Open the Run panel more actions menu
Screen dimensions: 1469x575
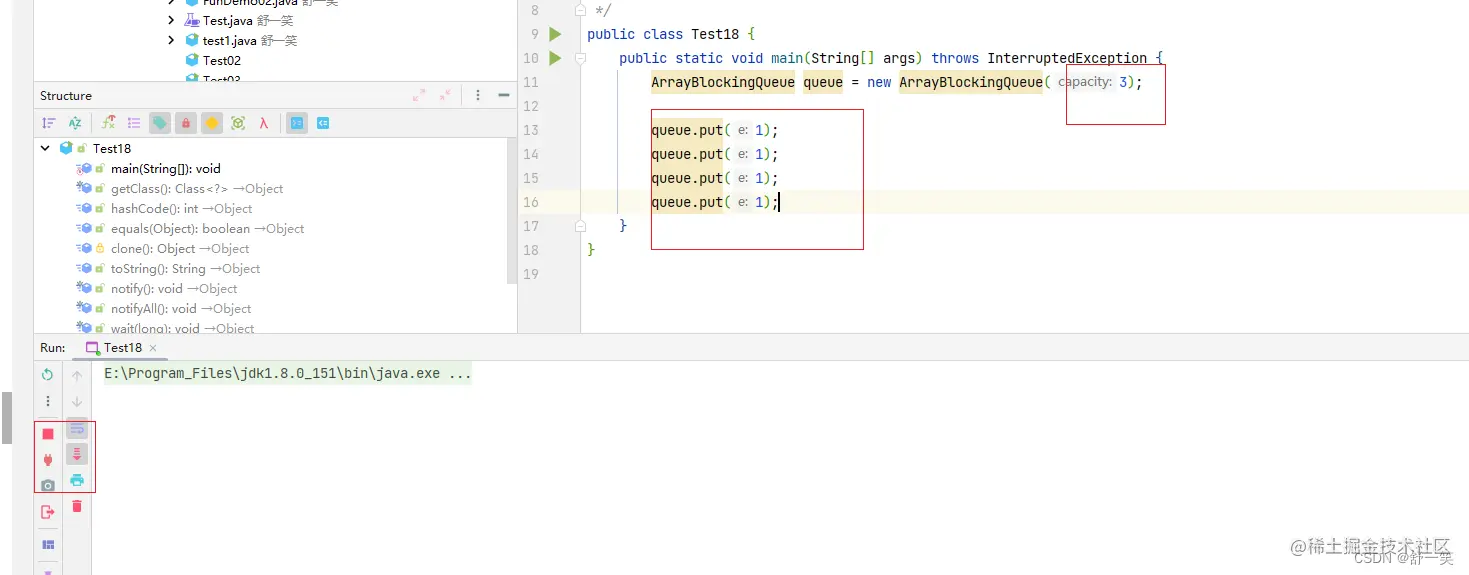47,401
